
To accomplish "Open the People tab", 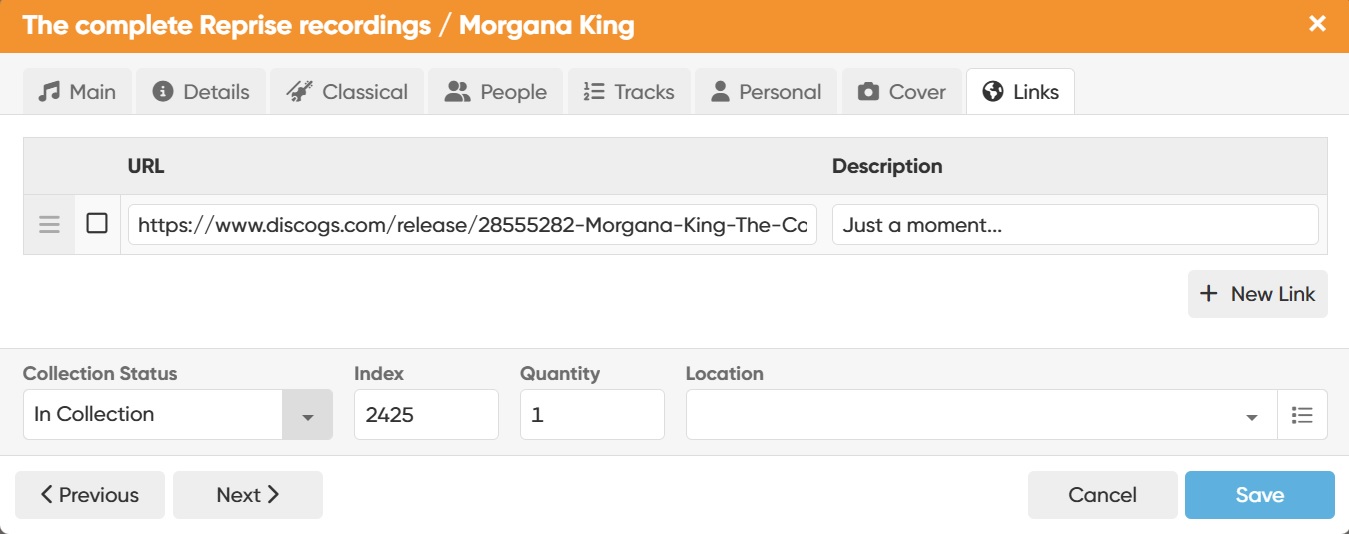I will click(x=496, y=92).
